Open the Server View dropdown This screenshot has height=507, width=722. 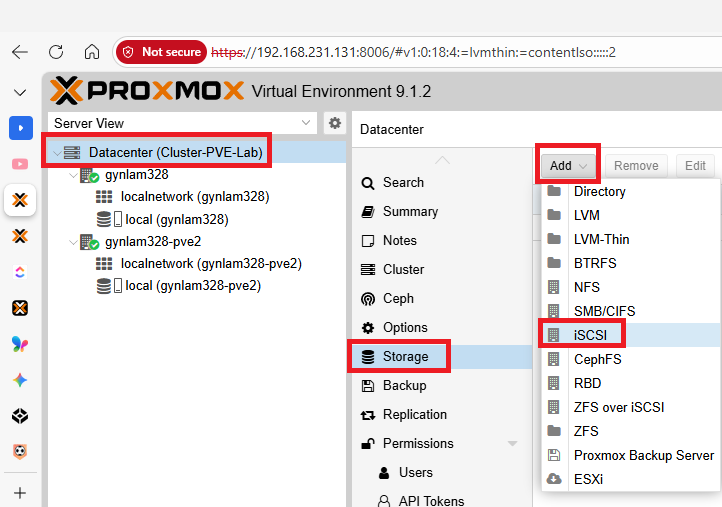(x=182, y=123)
